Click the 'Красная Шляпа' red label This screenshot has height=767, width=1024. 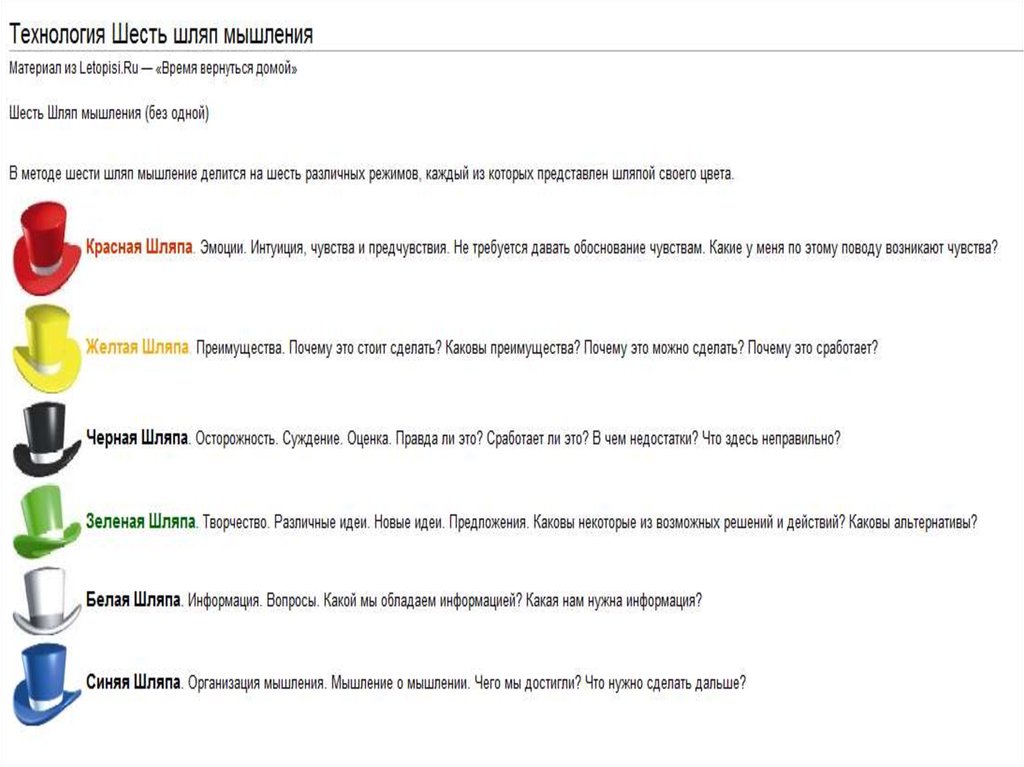pos(139,247)
